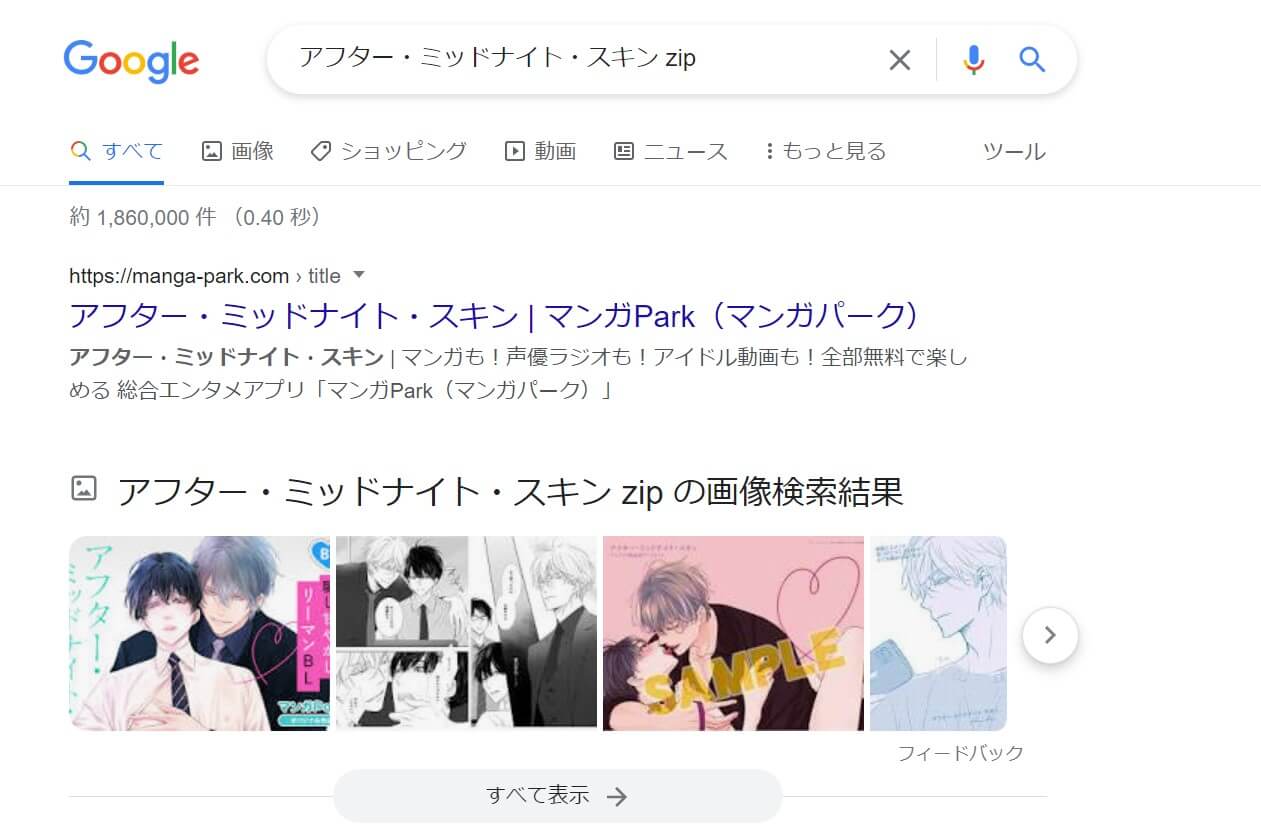Screen dimensions: 1261x838
Task: Open the ショッピング tab
Action: pos(389,151)
